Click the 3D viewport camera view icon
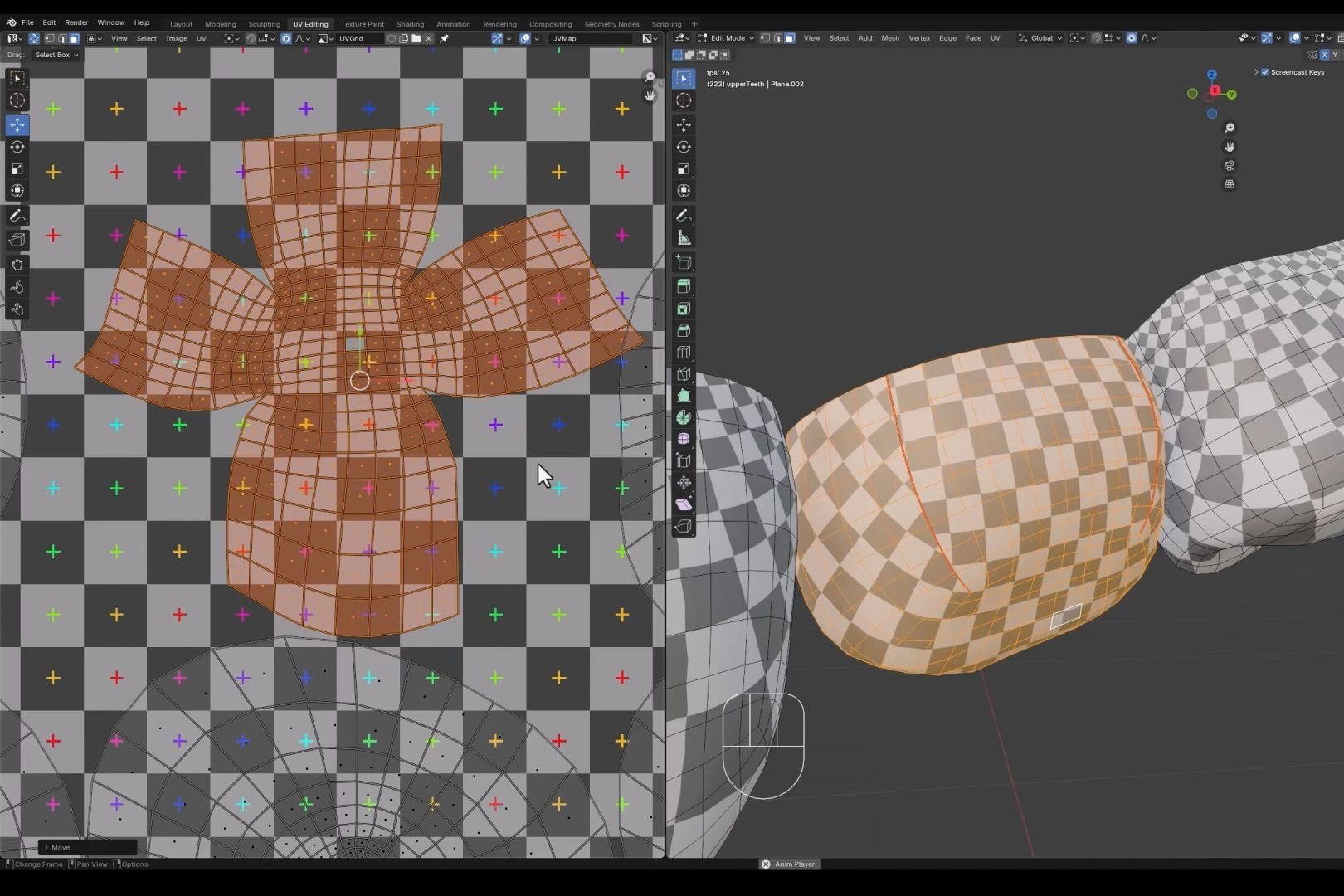 (1230, 165)
